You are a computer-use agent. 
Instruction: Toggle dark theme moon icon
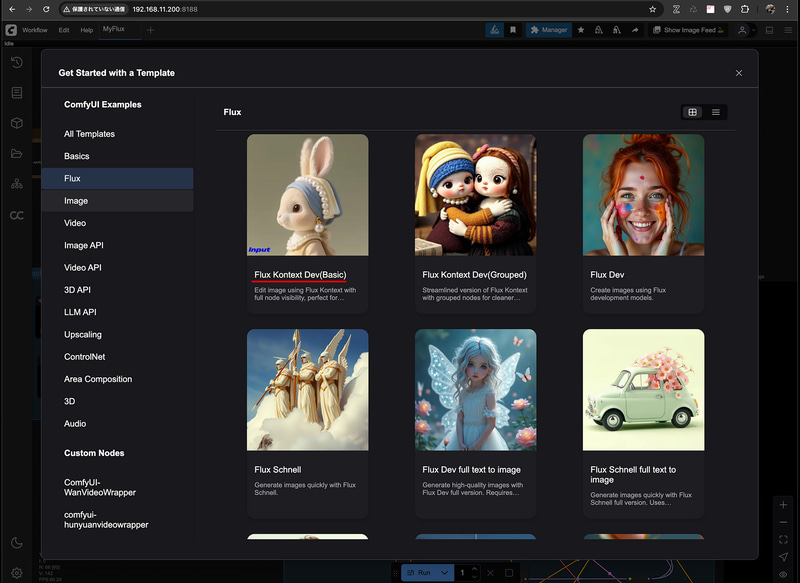click(x=17, y=543)
